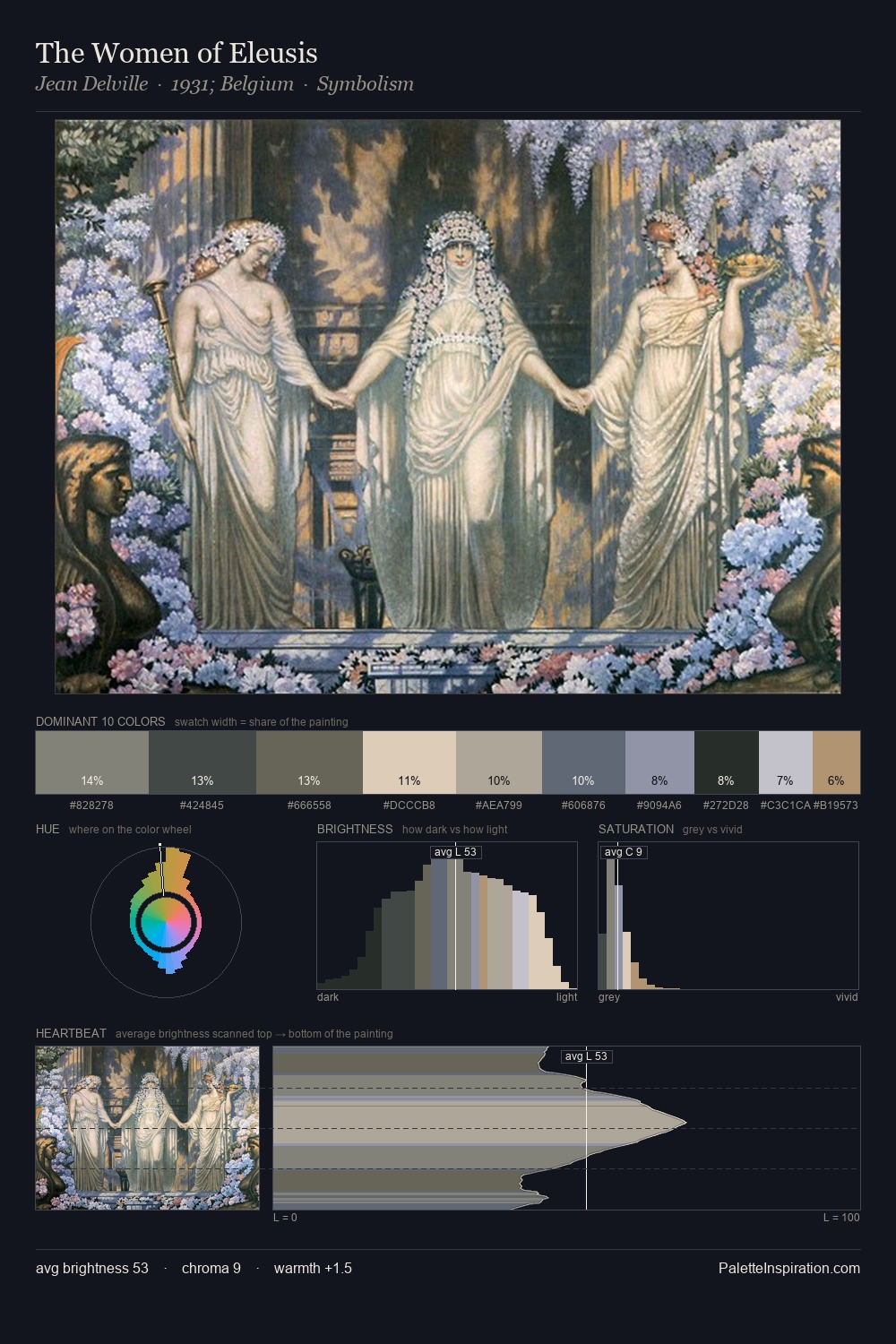Select the #424845 dark slate swatch
Viewport: 896px width, 1344px height.
pos(202,762)
